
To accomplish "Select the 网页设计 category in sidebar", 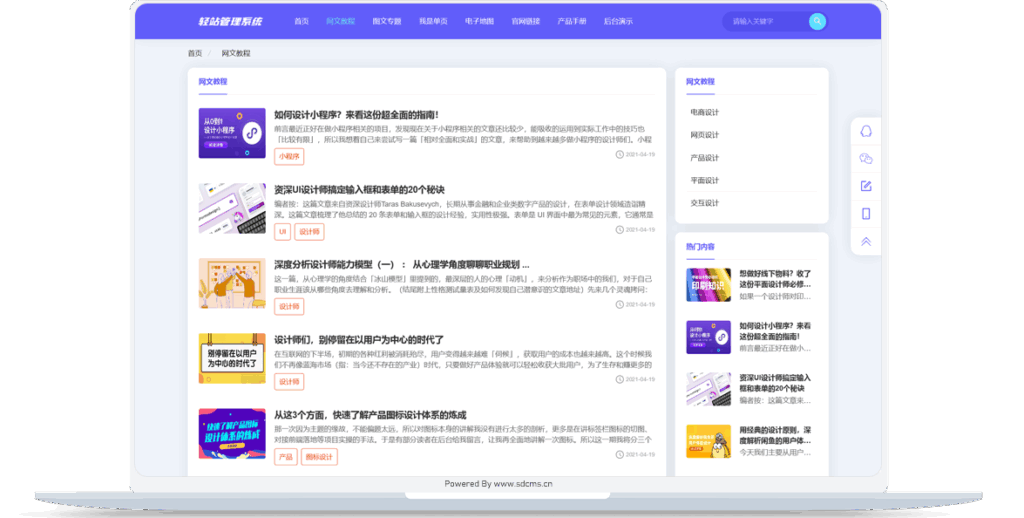I will pos(704,135).
